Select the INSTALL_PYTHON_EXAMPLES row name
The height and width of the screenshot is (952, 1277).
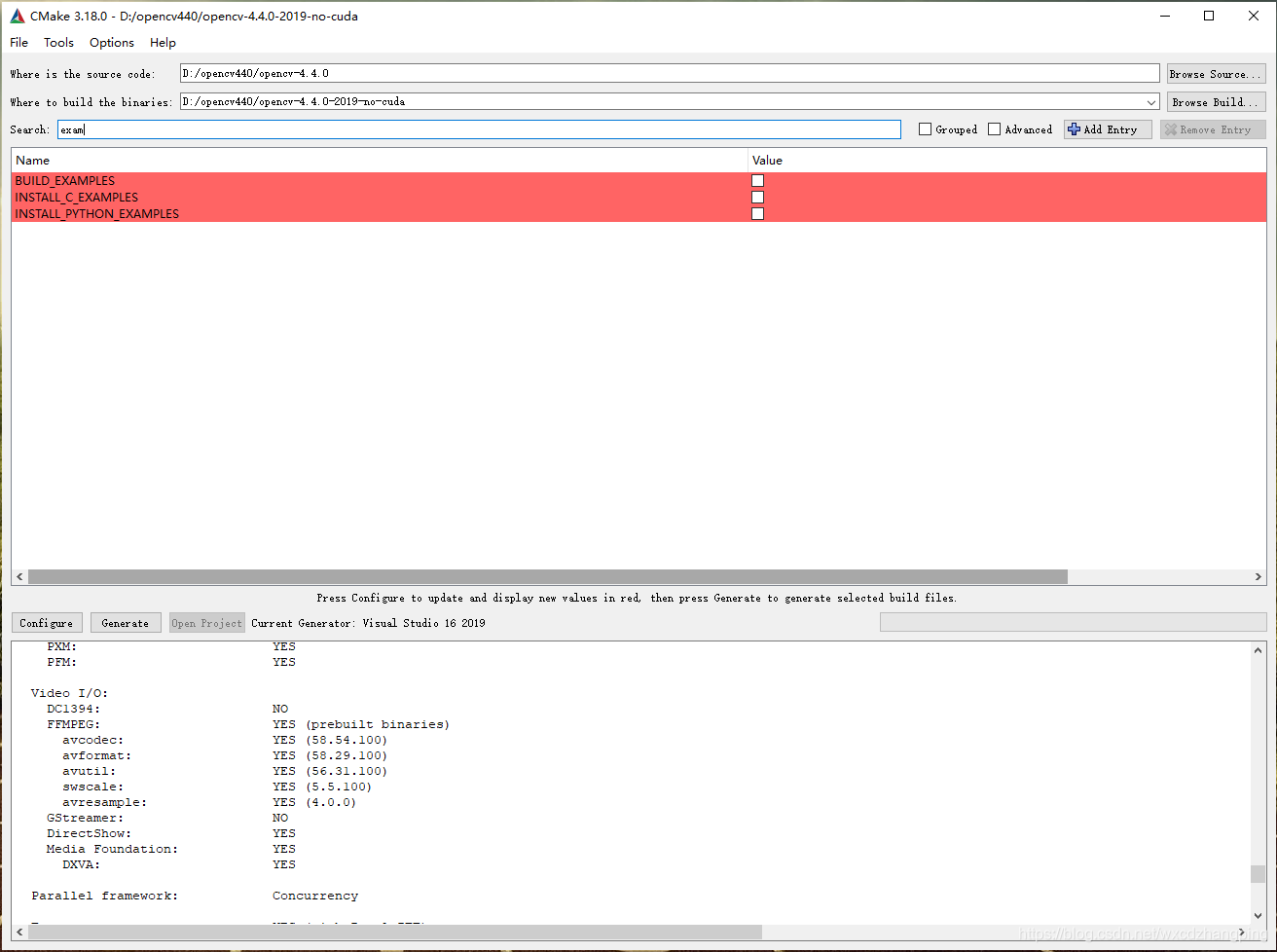[96, 214]
